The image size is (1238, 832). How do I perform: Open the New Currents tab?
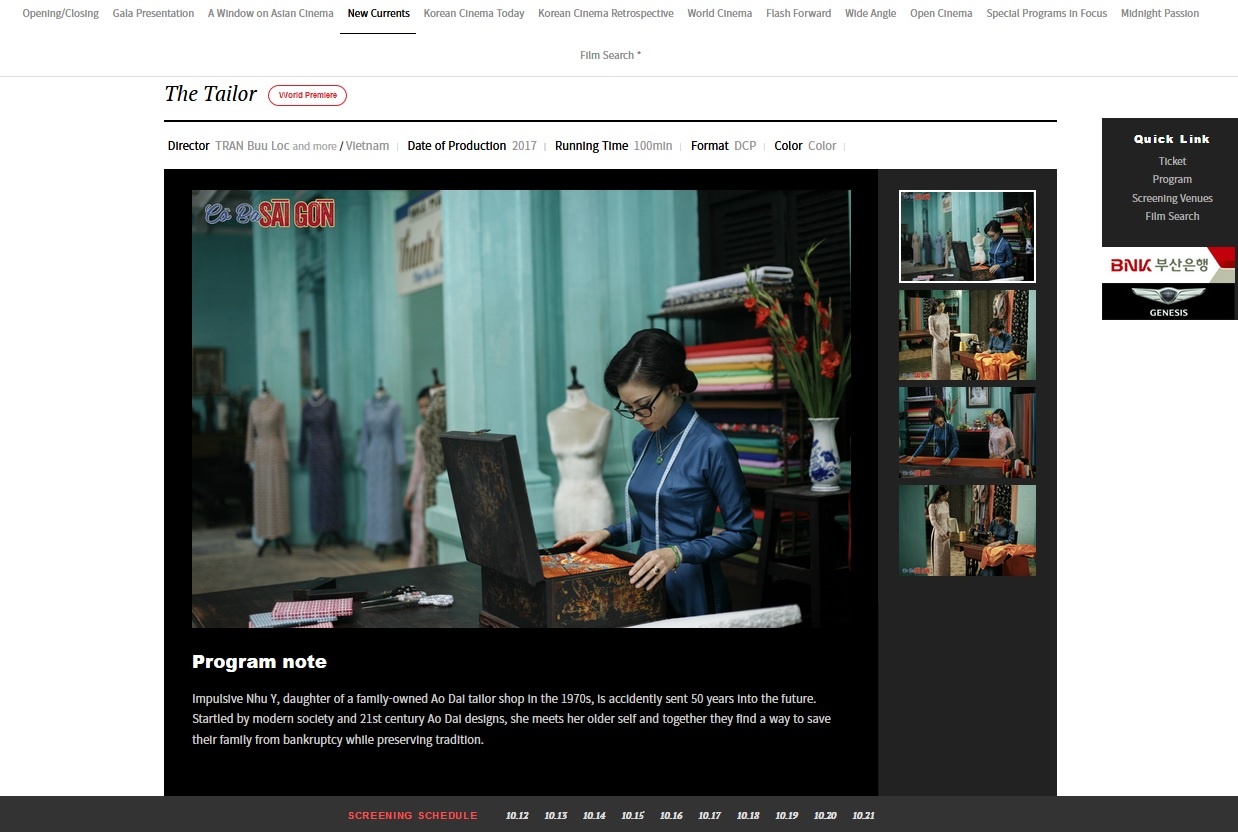coord(378,14)
